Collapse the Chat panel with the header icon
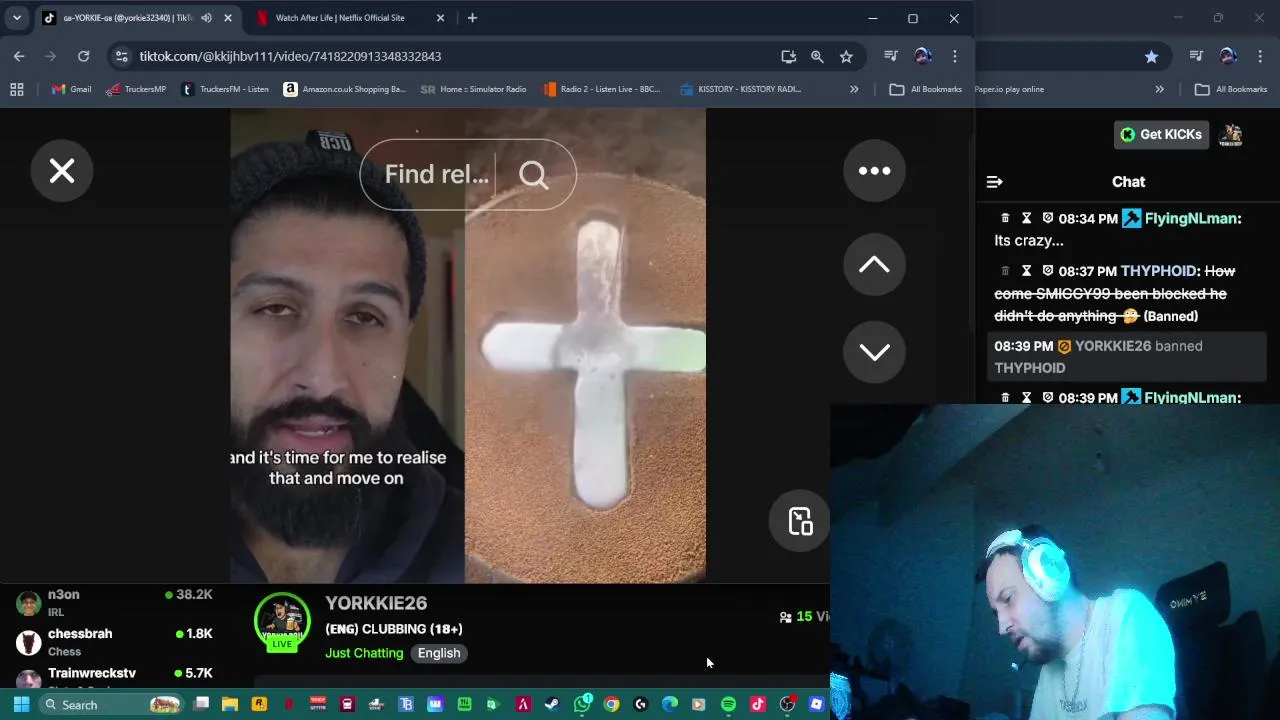 (994, 182)
